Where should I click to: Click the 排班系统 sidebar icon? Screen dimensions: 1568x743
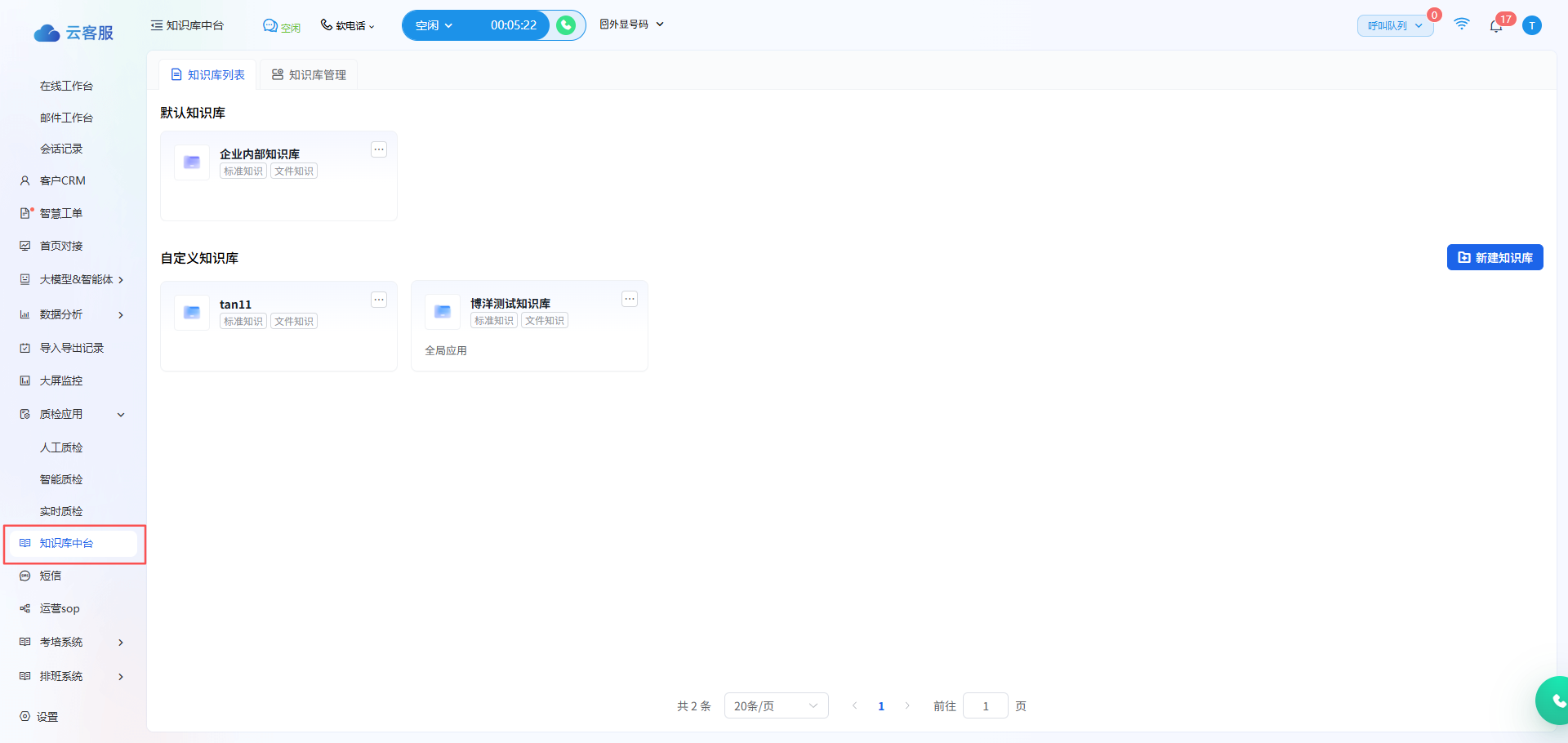pos(25,676)
